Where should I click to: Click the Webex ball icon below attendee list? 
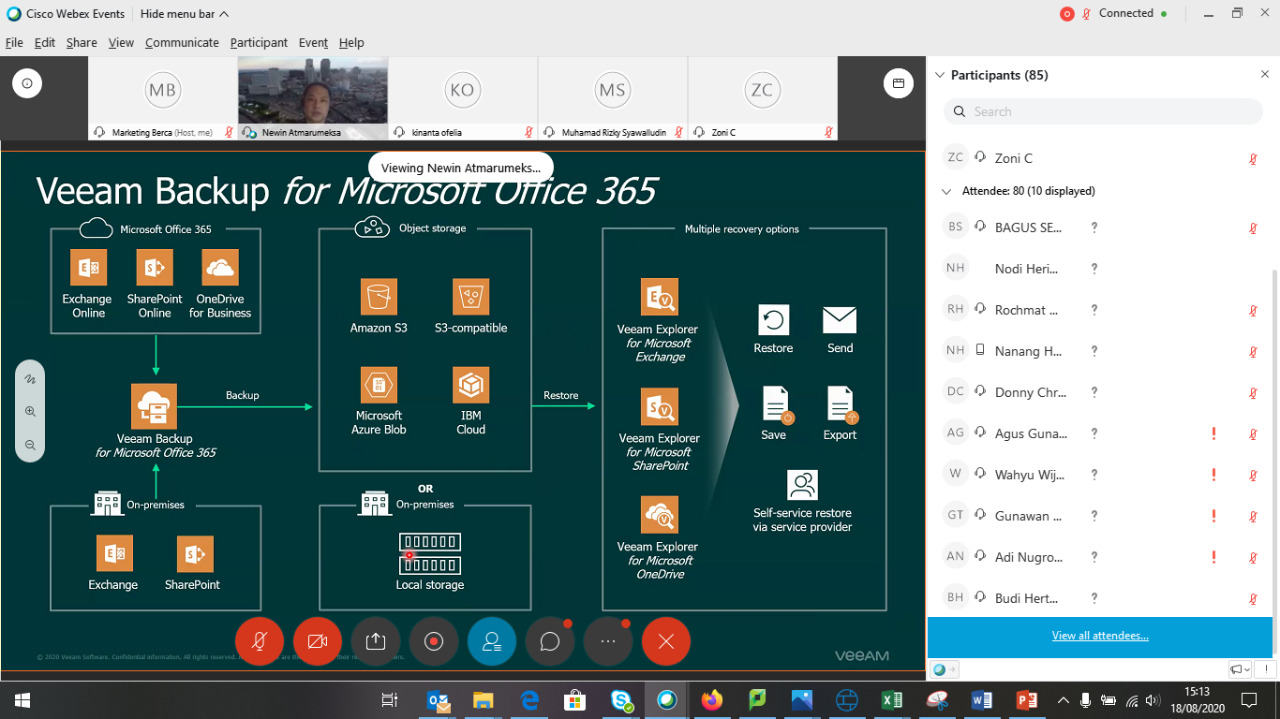pos(944,669)
